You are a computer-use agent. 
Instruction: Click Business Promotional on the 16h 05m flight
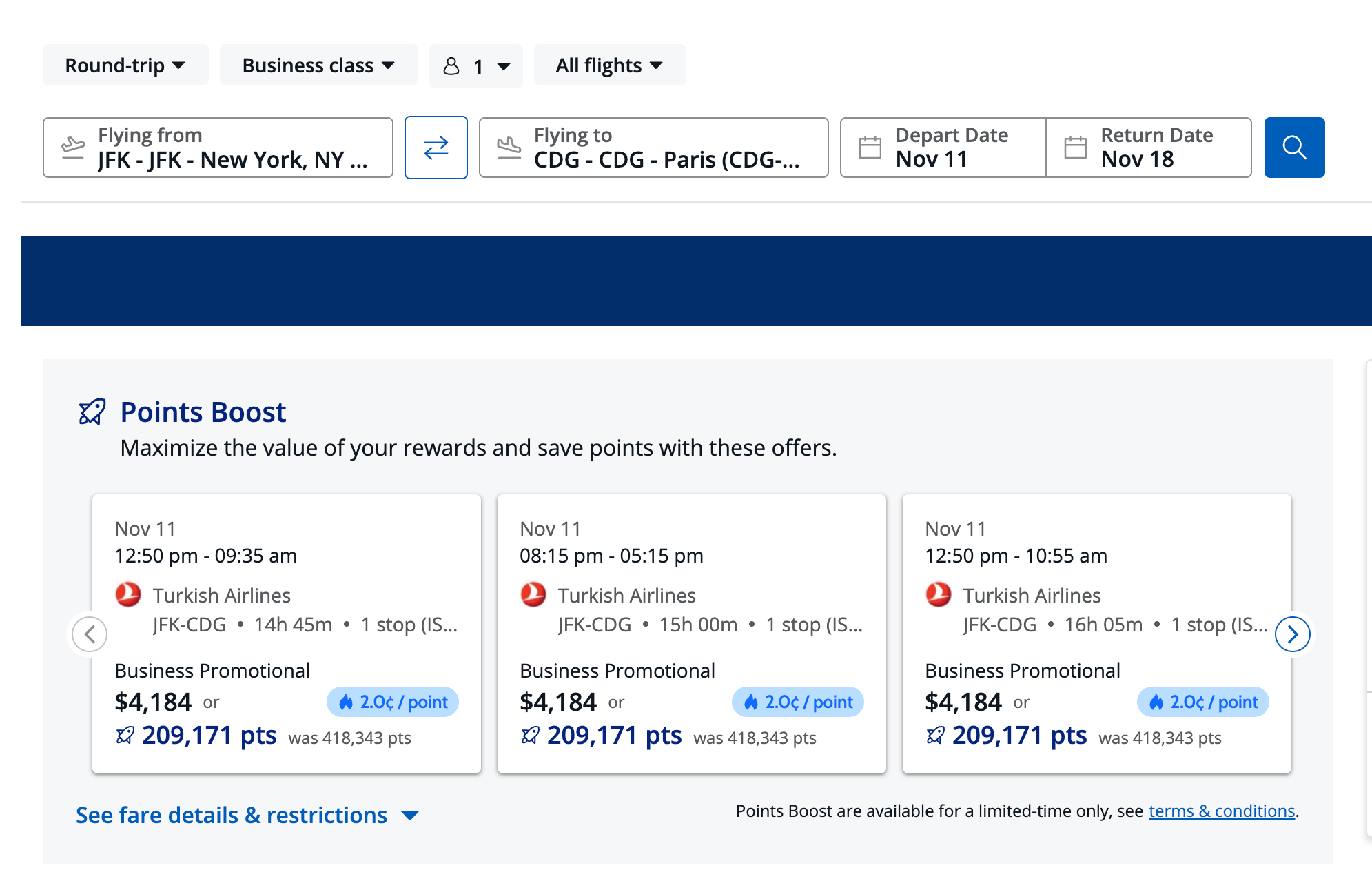tap(1023, 671)
